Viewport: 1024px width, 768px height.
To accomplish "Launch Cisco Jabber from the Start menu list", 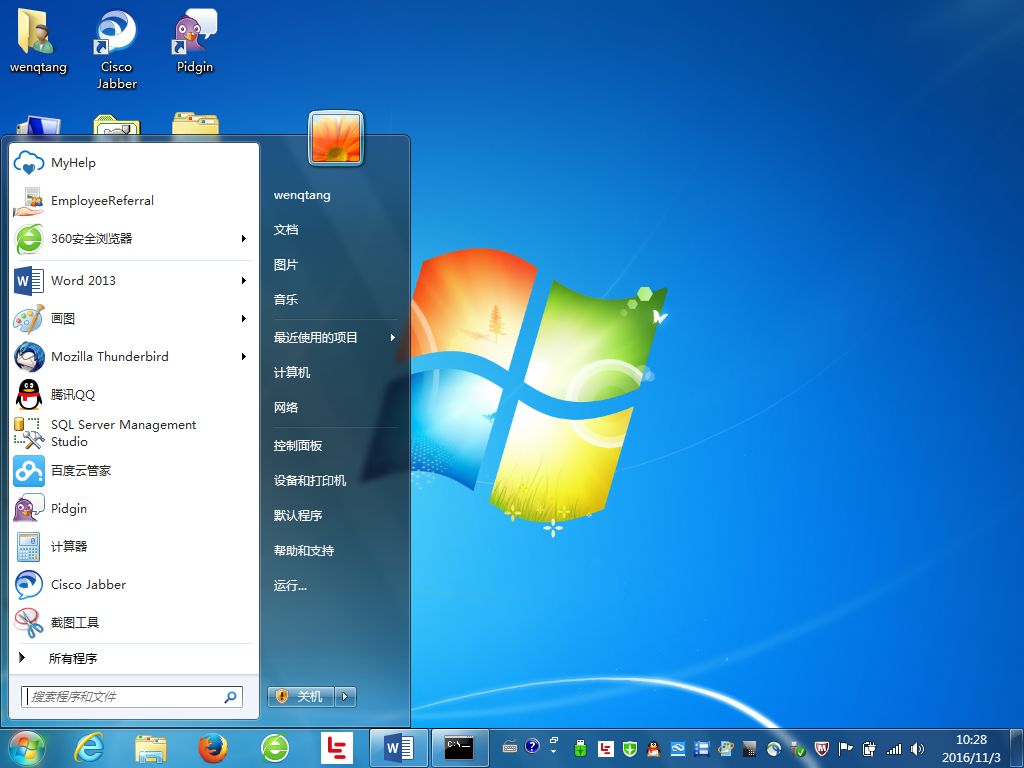I will pyautogui.click(x=133, y=584).
